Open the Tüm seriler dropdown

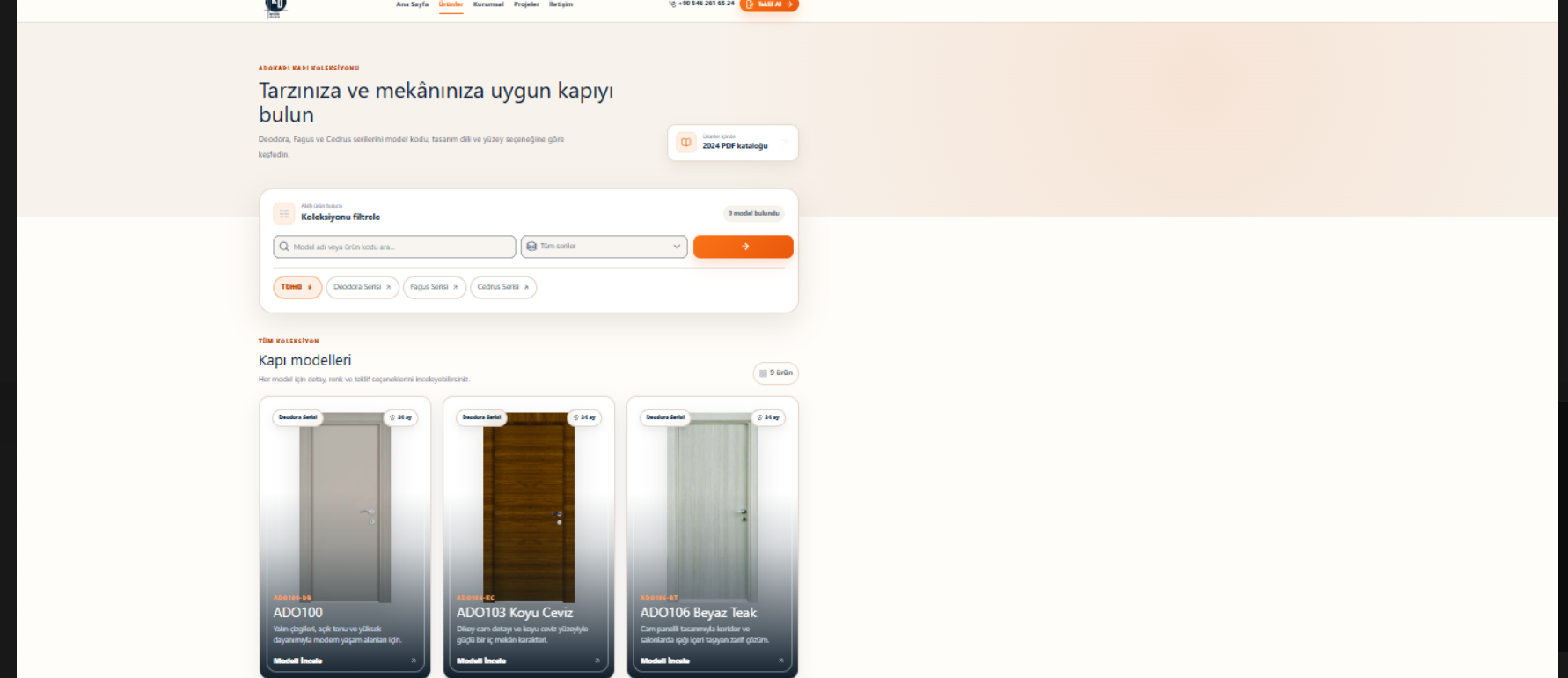[x=604, y=247]
